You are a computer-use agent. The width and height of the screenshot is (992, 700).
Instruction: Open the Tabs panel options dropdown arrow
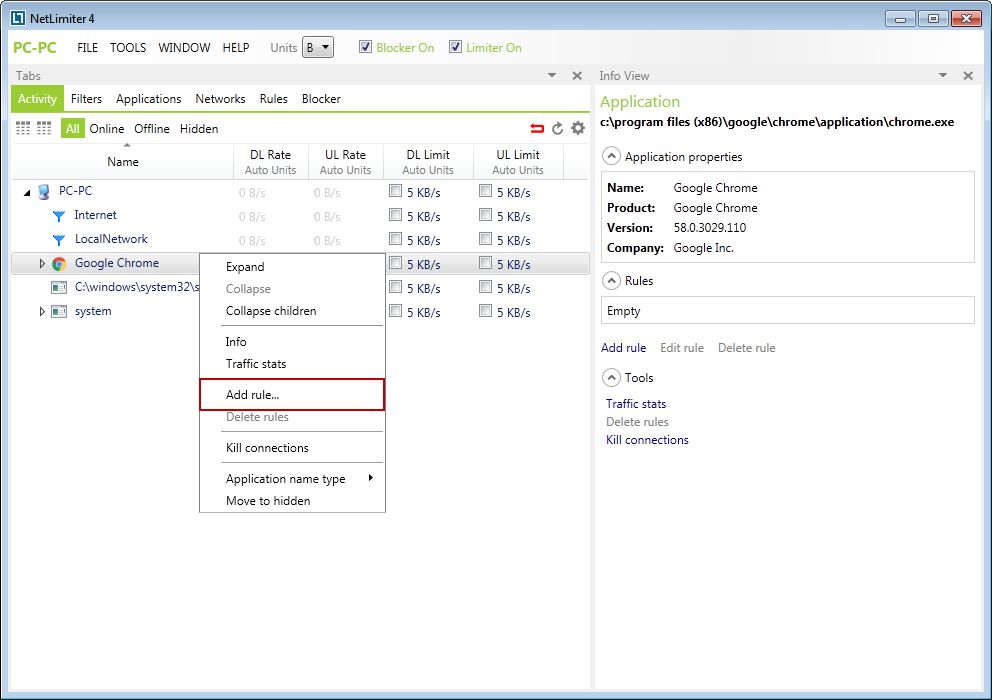[552, 75]
